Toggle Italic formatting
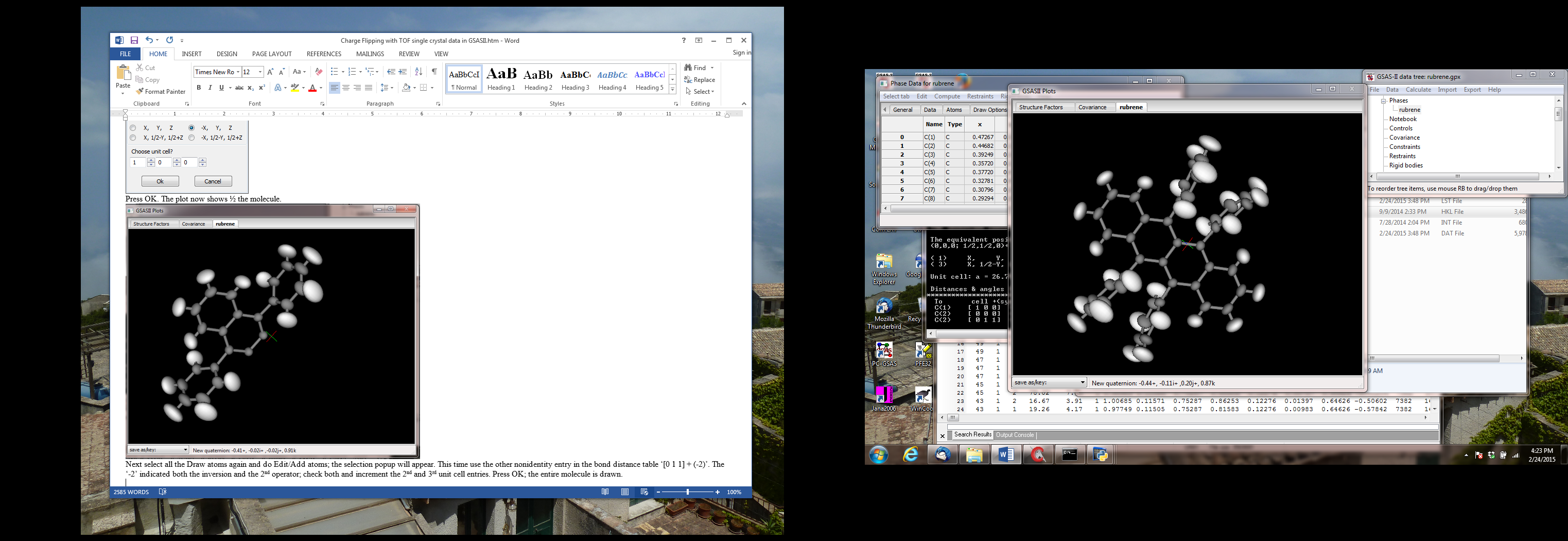Screen dimensions: 1568x541 [x=210, y=88]
